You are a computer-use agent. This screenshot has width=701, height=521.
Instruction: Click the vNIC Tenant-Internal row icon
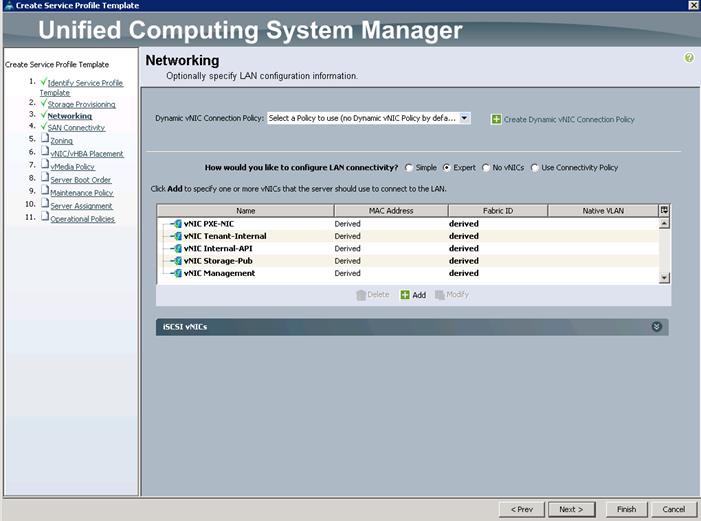177,236
